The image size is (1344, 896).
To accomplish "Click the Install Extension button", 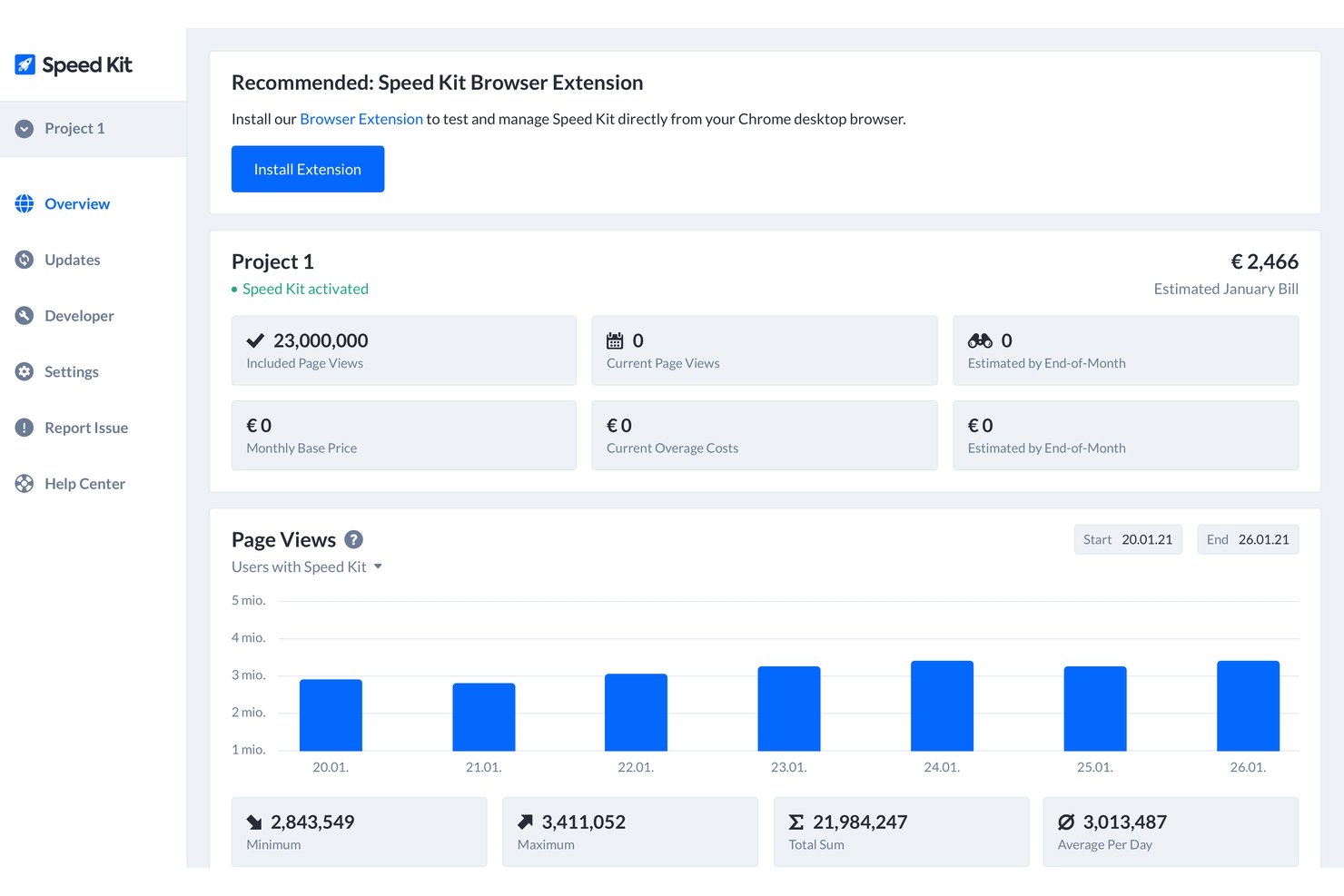I will (308, 169).
